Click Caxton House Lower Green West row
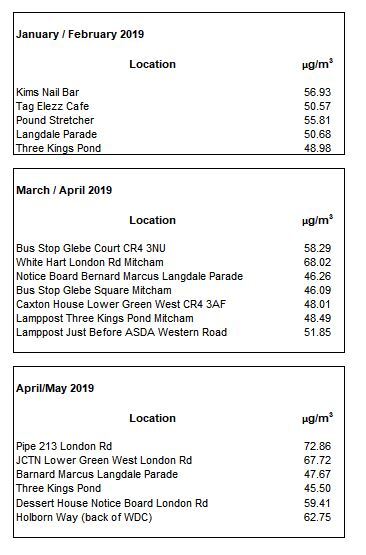The width and height of the screenshot is (366, 555). [174, 304]
